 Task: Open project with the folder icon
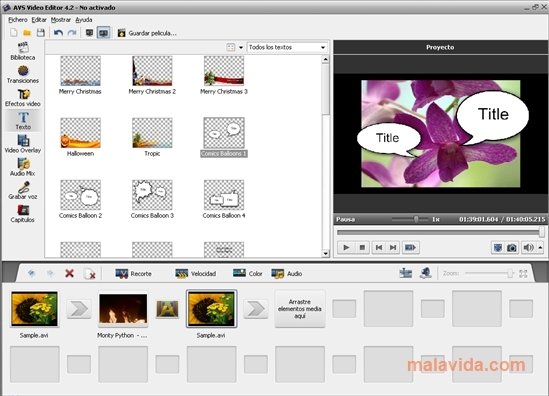tap(27, 33)
